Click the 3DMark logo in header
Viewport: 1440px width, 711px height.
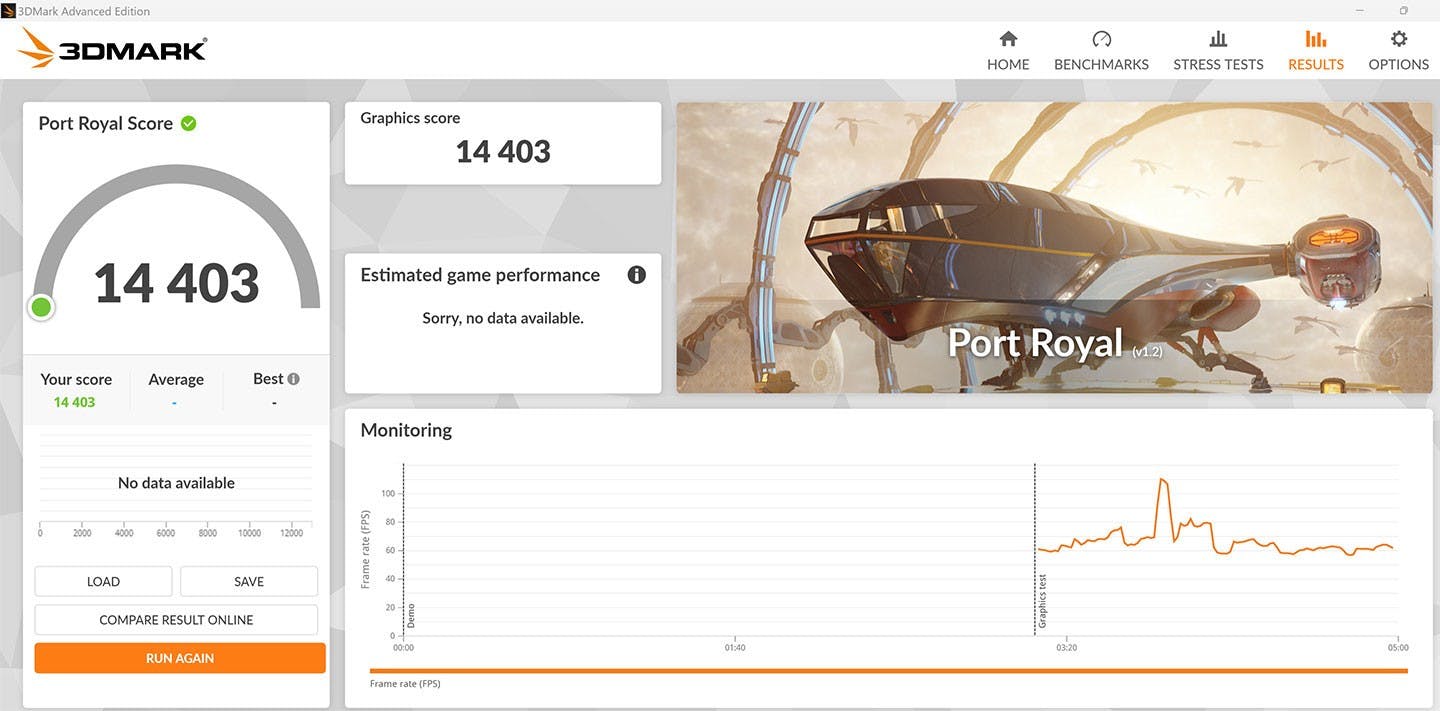pos(112,49)
